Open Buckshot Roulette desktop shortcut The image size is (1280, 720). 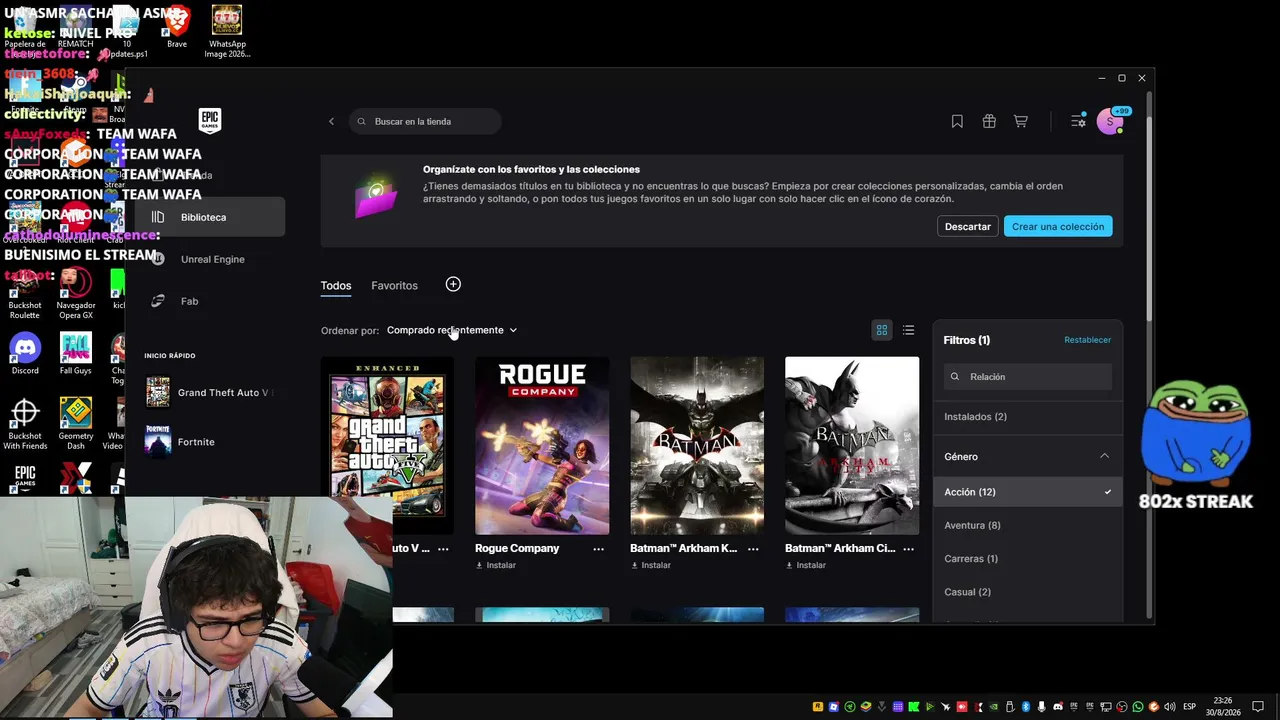click(25, 293)
